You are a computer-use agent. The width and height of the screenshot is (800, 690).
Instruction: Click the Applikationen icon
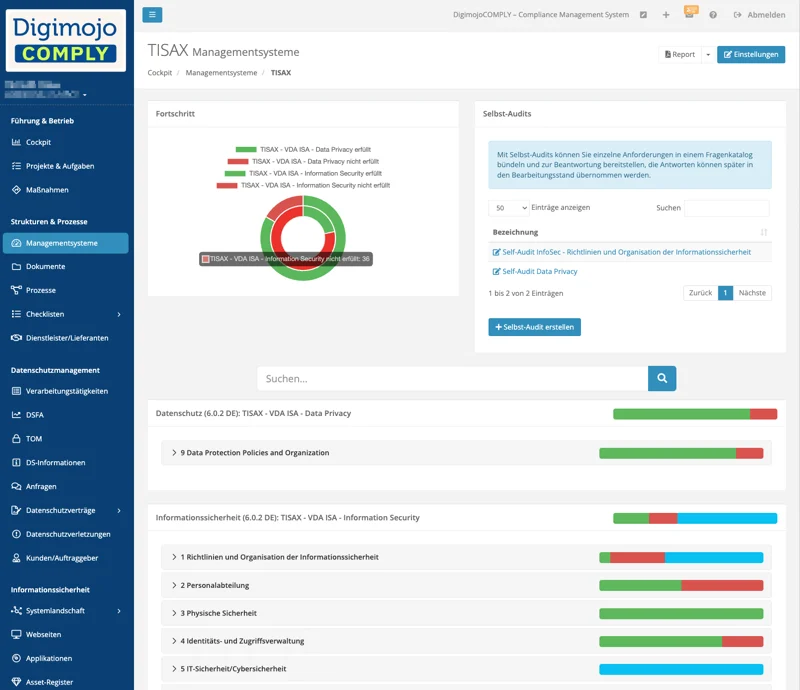tap(16, 658)
